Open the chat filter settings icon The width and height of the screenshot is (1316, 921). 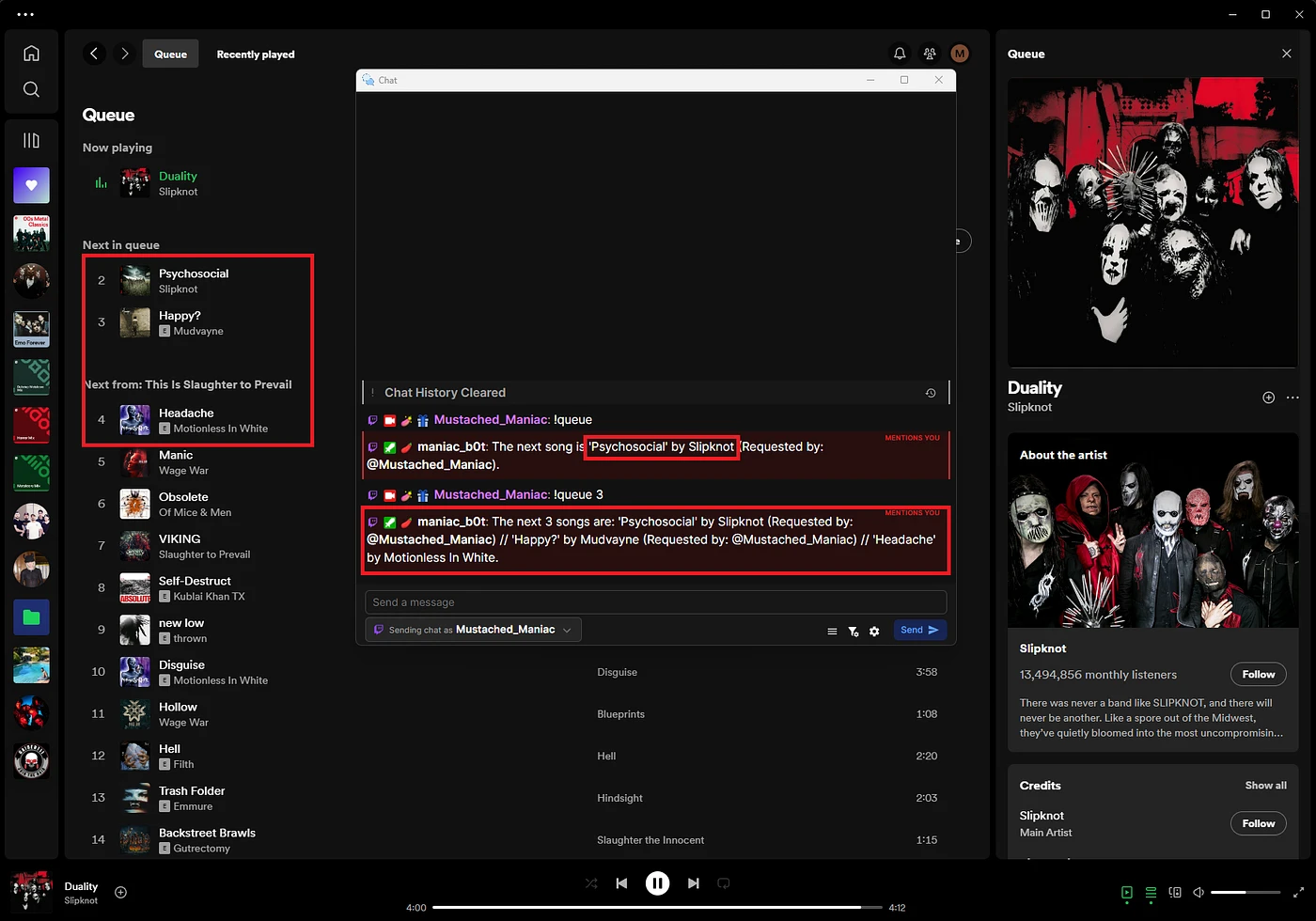[854, 632]
